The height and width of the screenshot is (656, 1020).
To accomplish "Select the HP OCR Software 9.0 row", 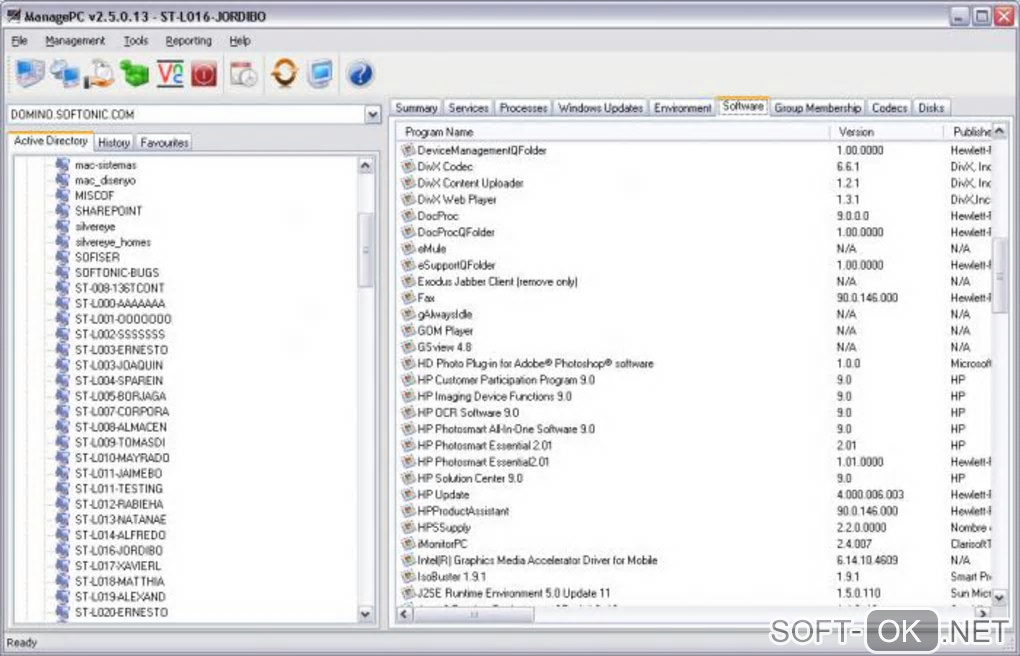I will pyautogui.click(x=693, y=413).
